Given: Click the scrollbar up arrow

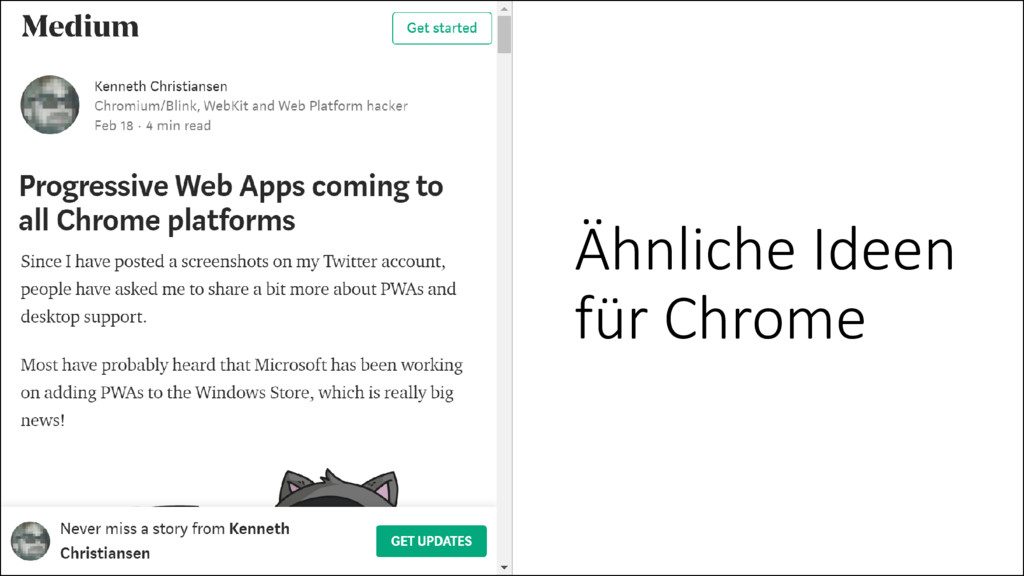Looking at the screenshot, I should pos(504,9).
